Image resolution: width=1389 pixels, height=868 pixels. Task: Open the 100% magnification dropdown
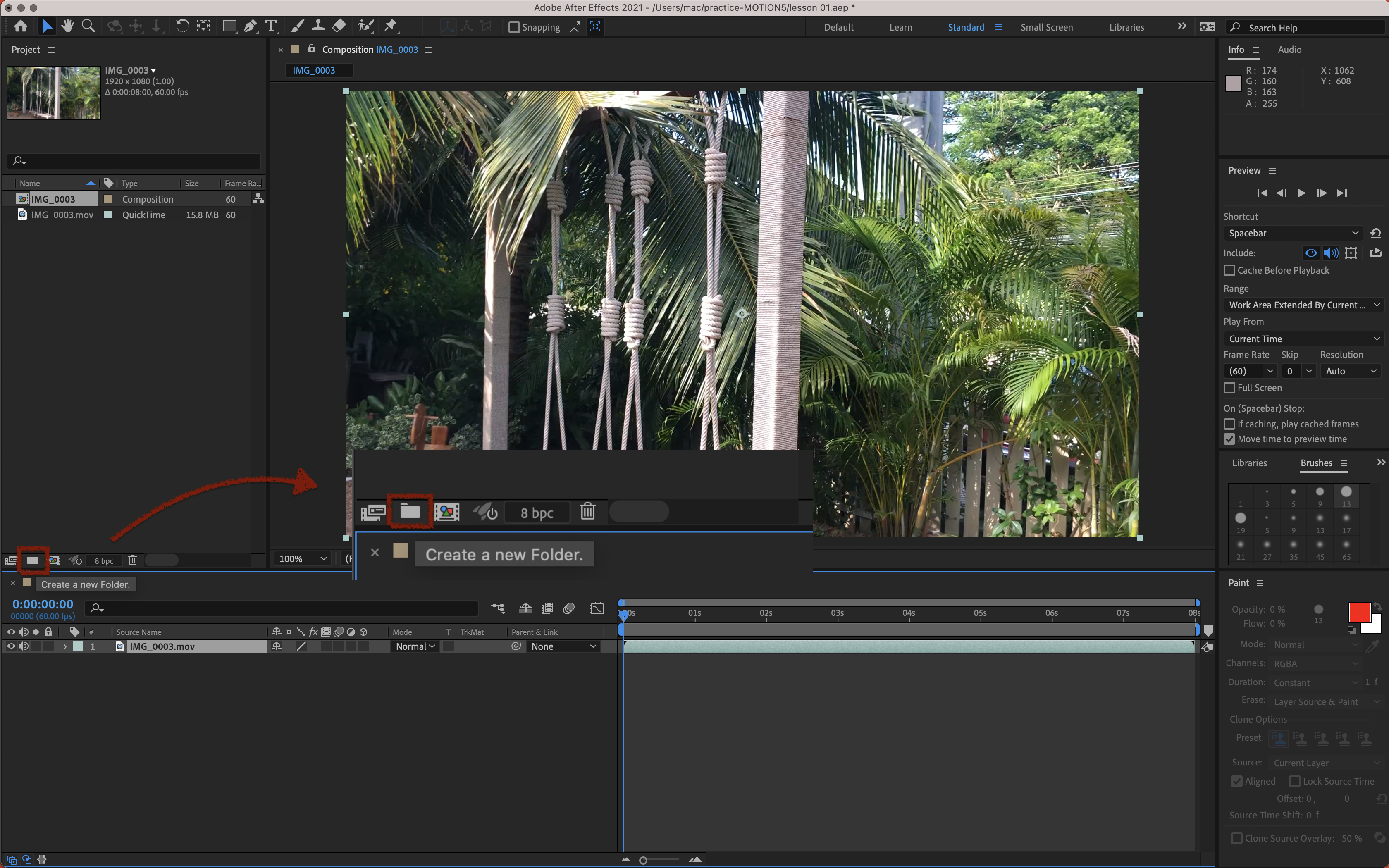click(303, 558)
